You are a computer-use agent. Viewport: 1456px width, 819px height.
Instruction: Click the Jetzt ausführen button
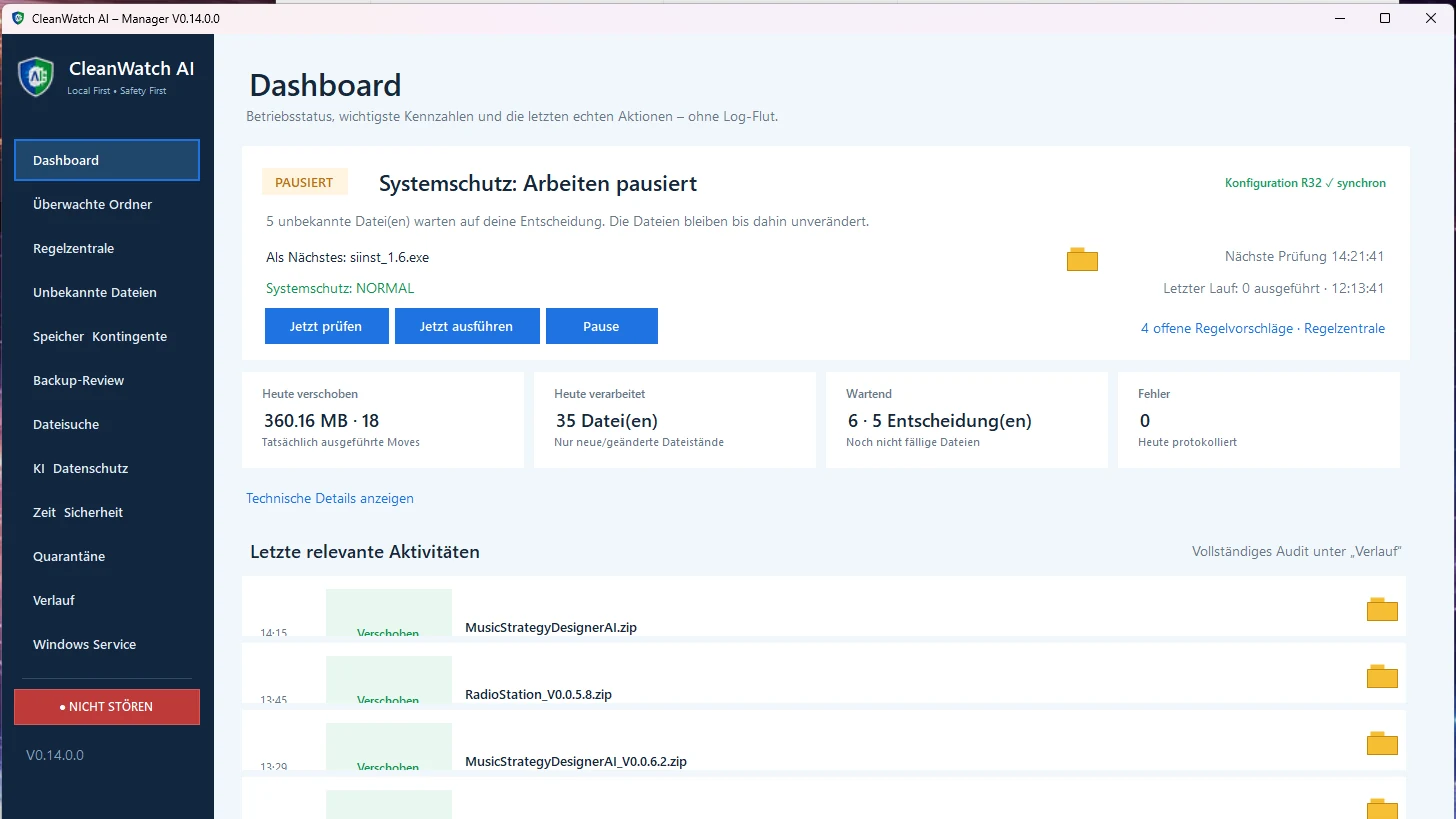point(467,326)
